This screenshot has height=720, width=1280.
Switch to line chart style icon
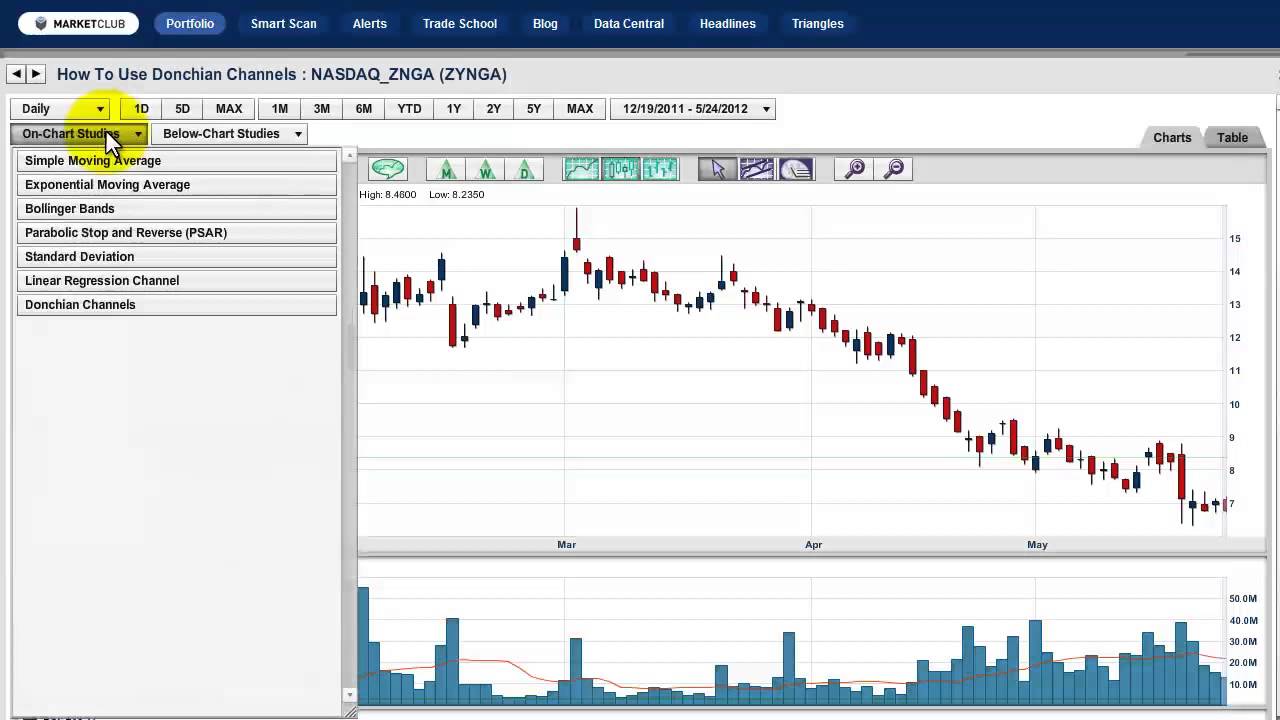(x=582, y=169)
